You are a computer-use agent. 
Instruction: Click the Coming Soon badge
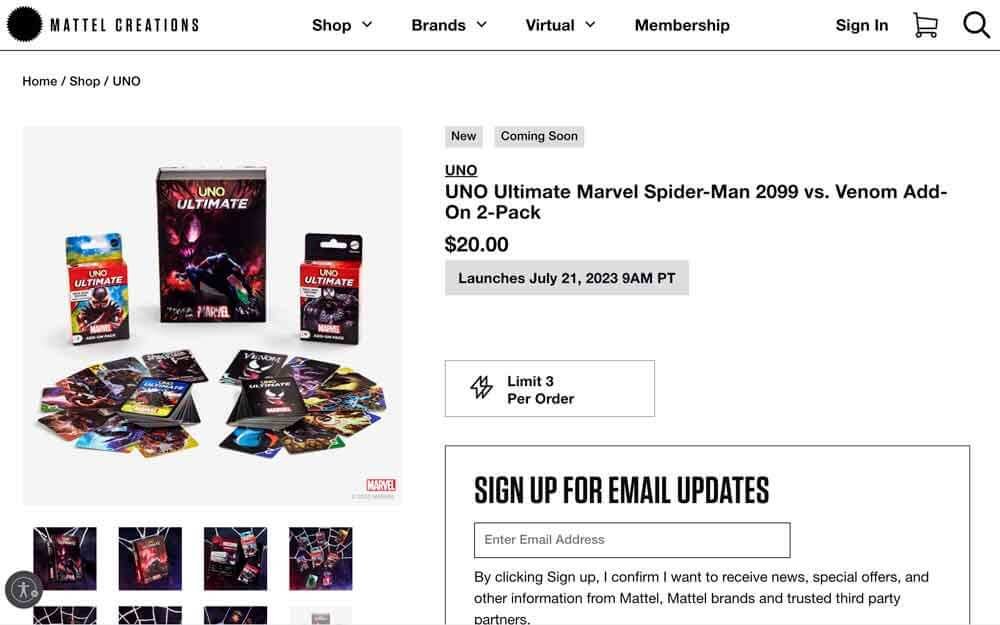pos(539,136)
